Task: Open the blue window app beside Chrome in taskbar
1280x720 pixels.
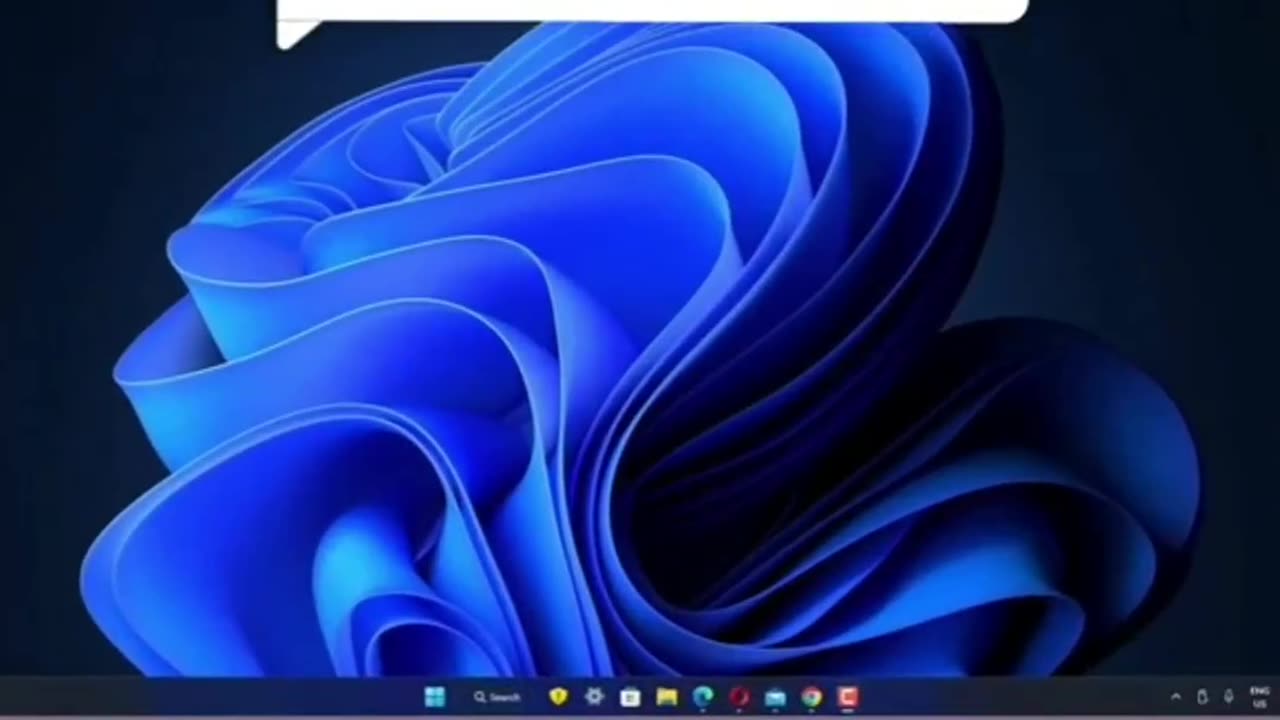Action: point(775,697)
